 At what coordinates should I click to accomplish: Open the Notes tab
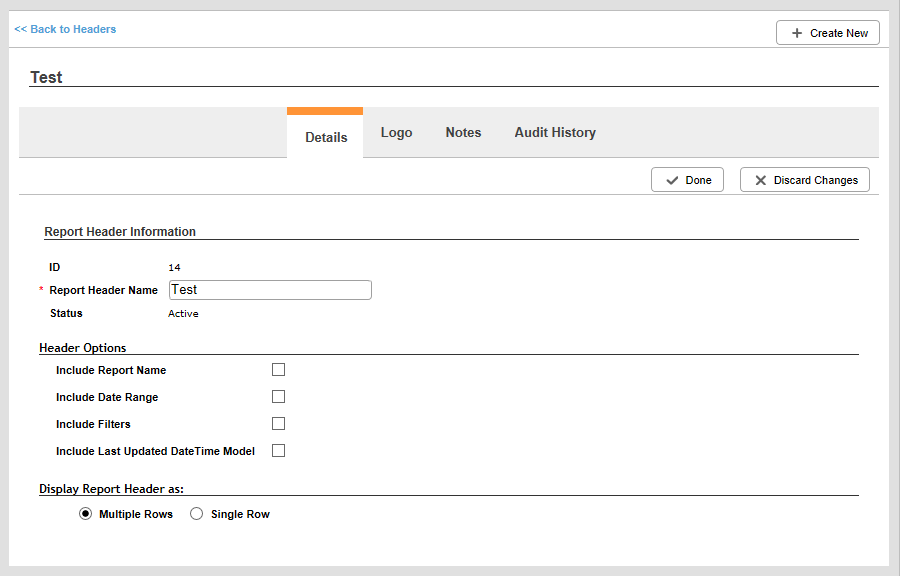[463, 133]
